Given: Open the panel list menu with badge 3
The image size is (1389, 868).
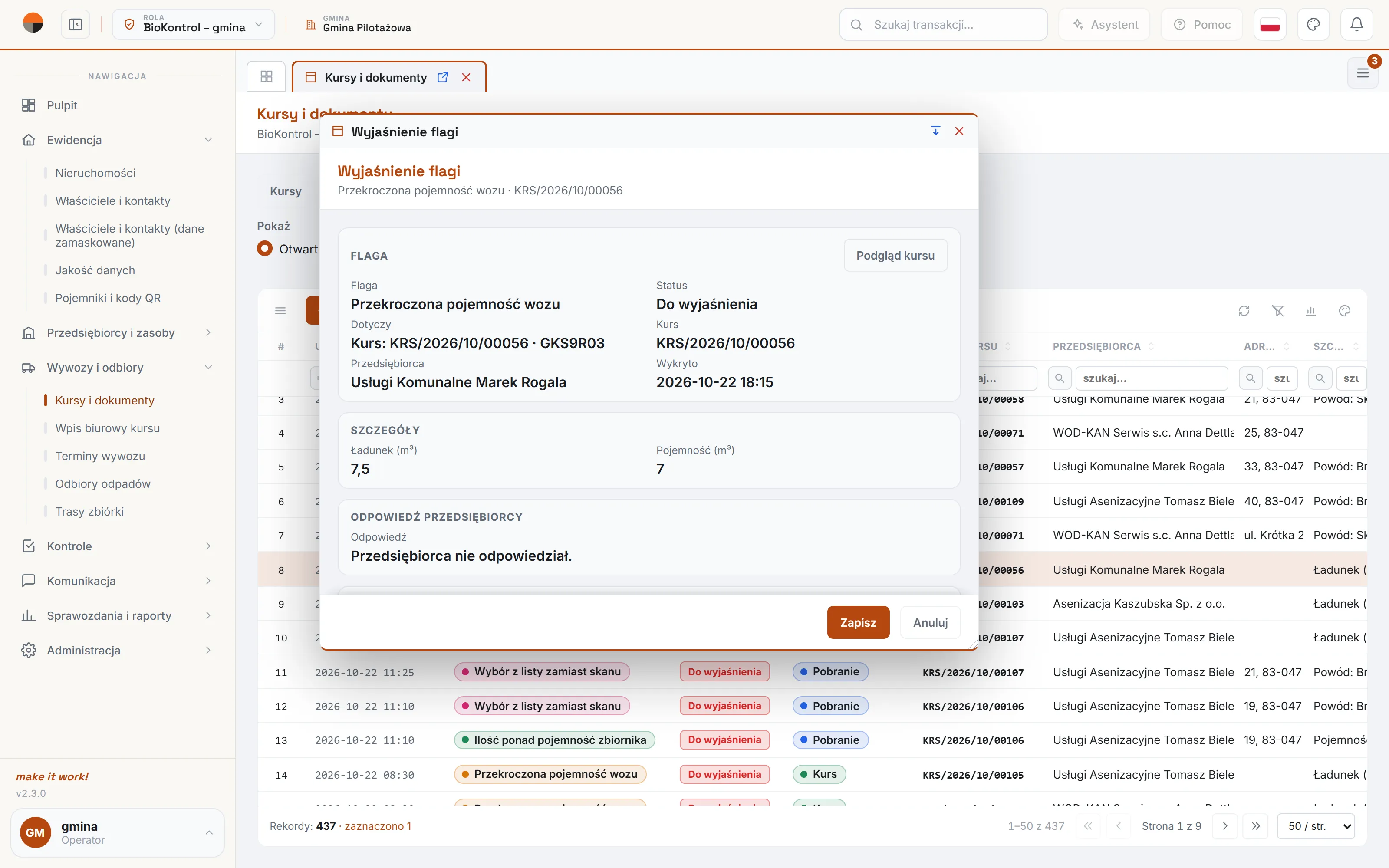Looking at the screenshot, I should click(1363, 73).
